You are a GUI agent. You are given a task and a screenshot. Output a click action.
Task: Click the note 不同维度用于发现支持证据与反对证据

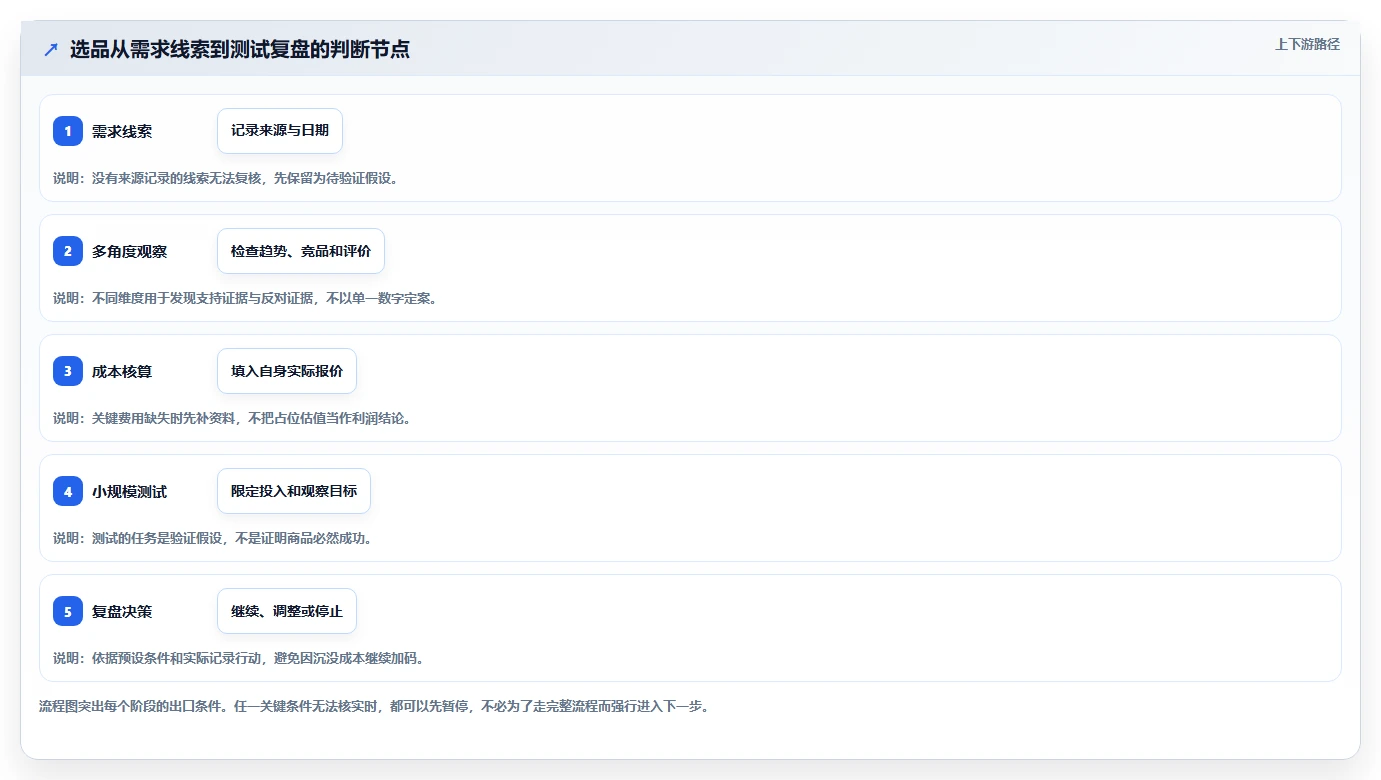[x=202, y=298]
